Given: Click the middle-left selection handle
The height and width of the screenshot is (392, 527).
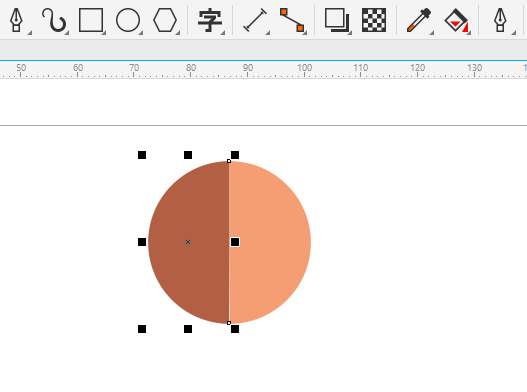Looking at the screenshot, I should tap(142, 242).
